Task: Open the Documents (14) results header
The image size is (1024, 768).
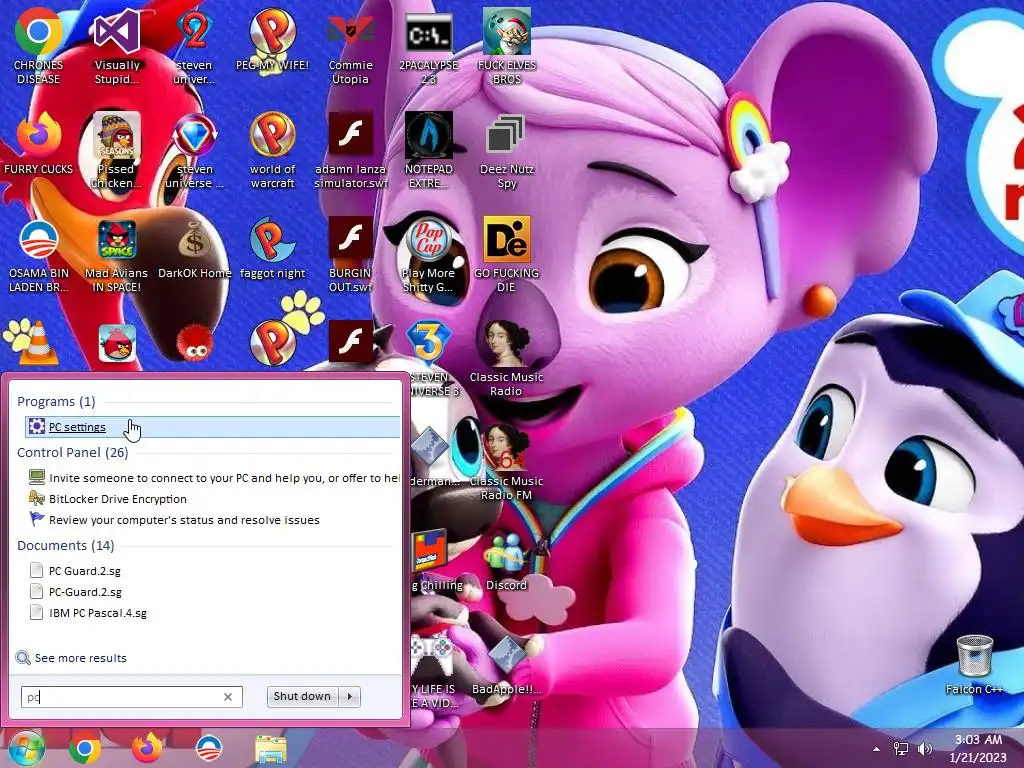Action: tap(65, 545)
